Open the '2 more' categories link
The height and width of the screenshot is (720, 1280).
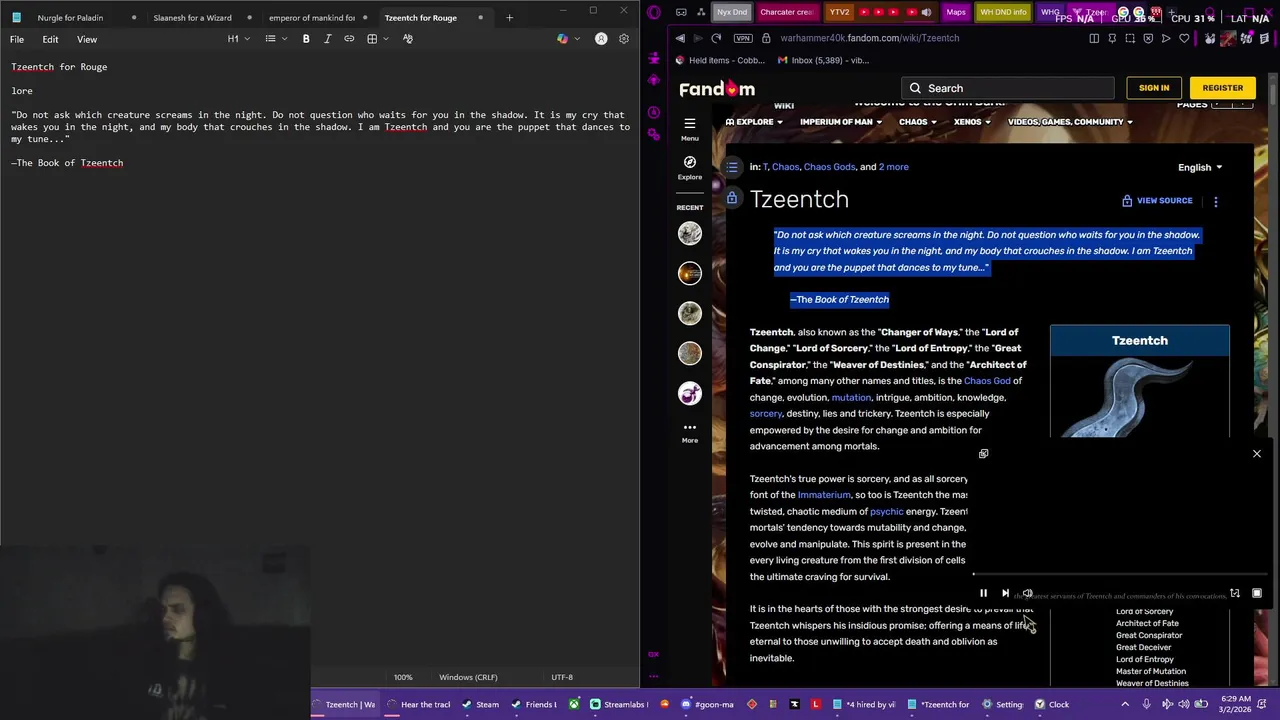click(x=893, y=167)
